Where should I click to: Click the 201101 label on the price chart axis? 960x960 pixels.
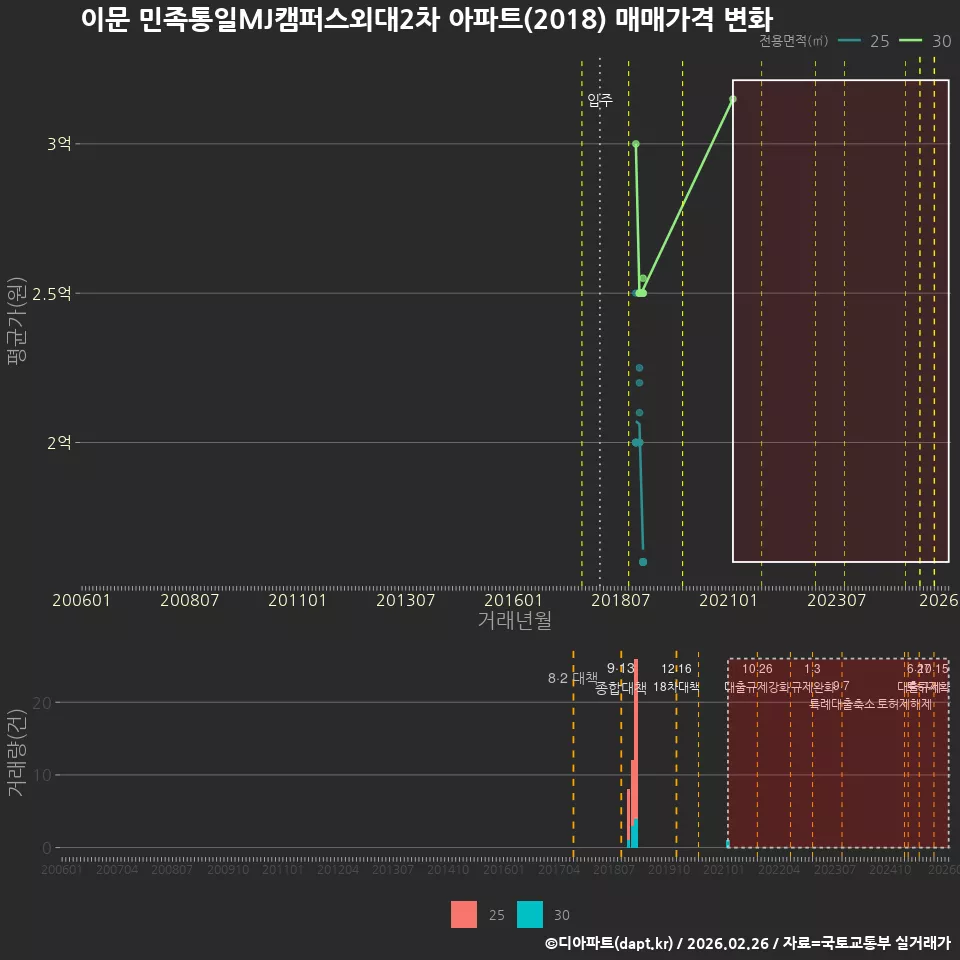(x=297, y=600)
